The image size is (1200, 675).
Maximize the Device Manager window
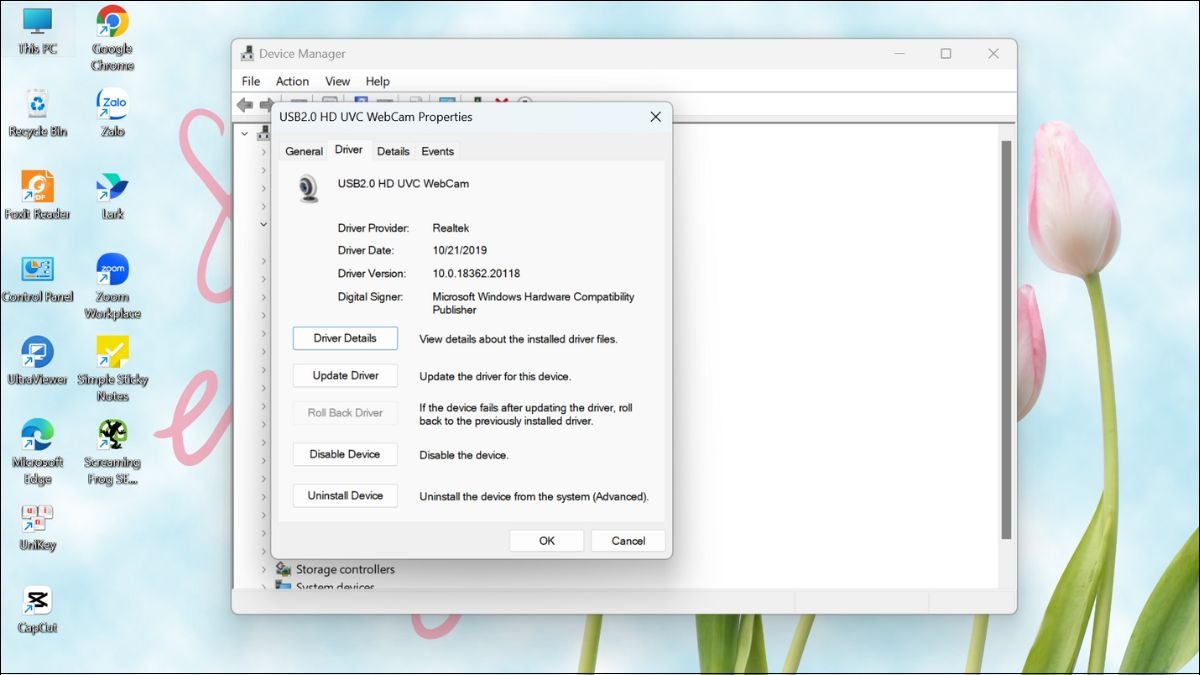pyautogui.click(x=945, y=54)
